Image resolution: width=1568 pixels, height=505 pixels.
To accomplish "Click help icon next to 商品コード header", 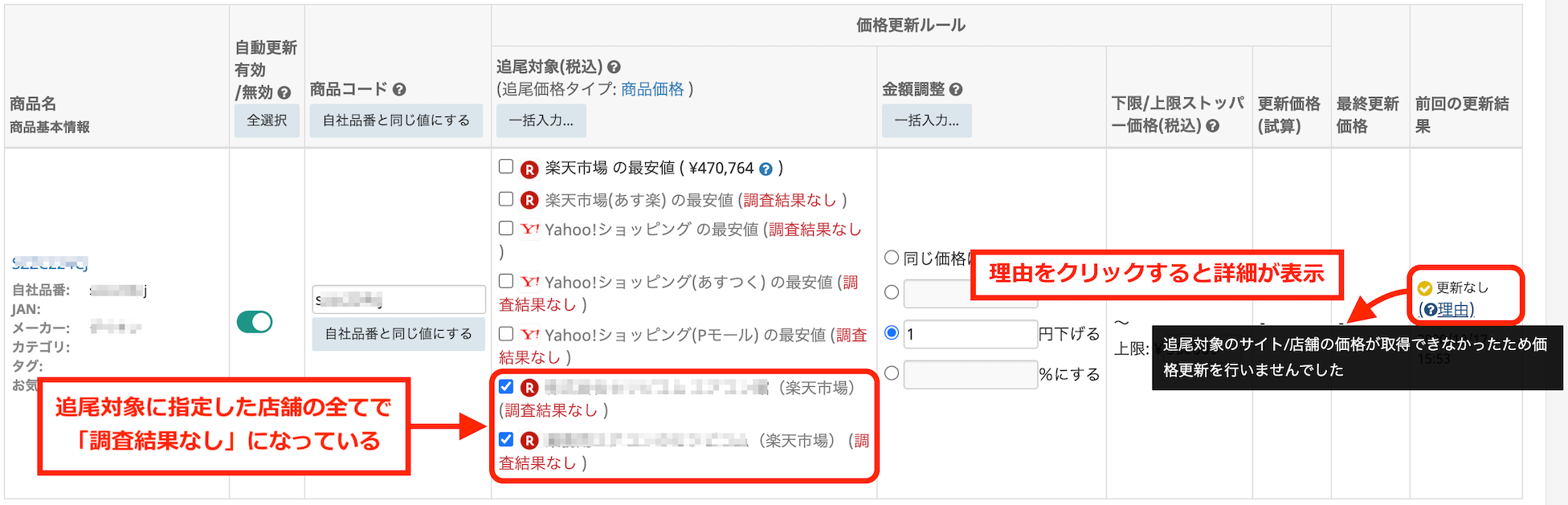I will (399, 89).
